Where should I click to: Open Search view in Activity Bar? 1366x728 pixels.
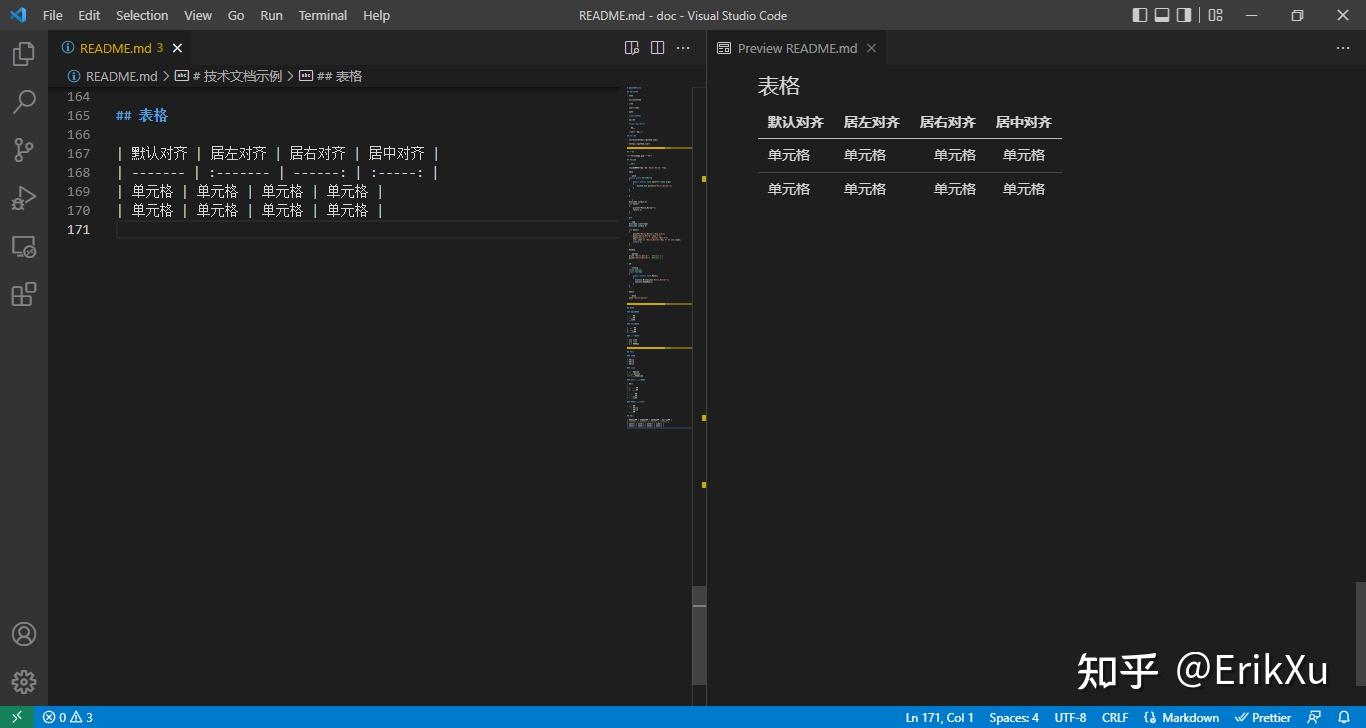click(x=24, y=102)
